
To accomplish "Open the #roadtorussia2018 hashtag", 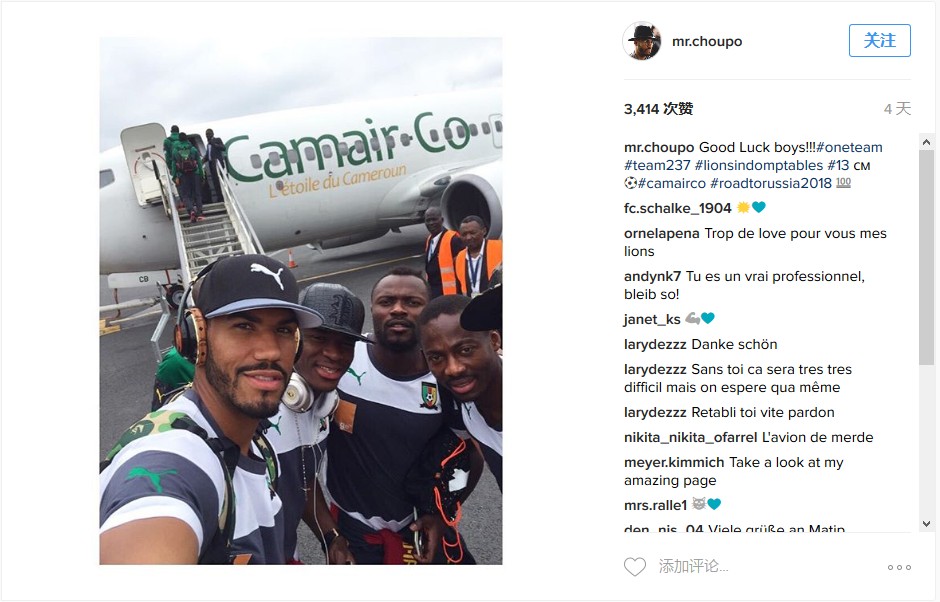I will click(771, 183).
